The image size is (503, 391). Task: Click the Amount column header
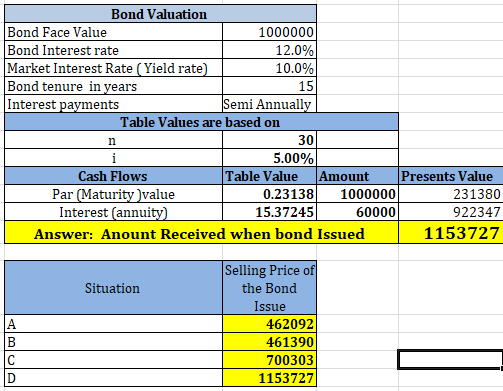(357, 176)
